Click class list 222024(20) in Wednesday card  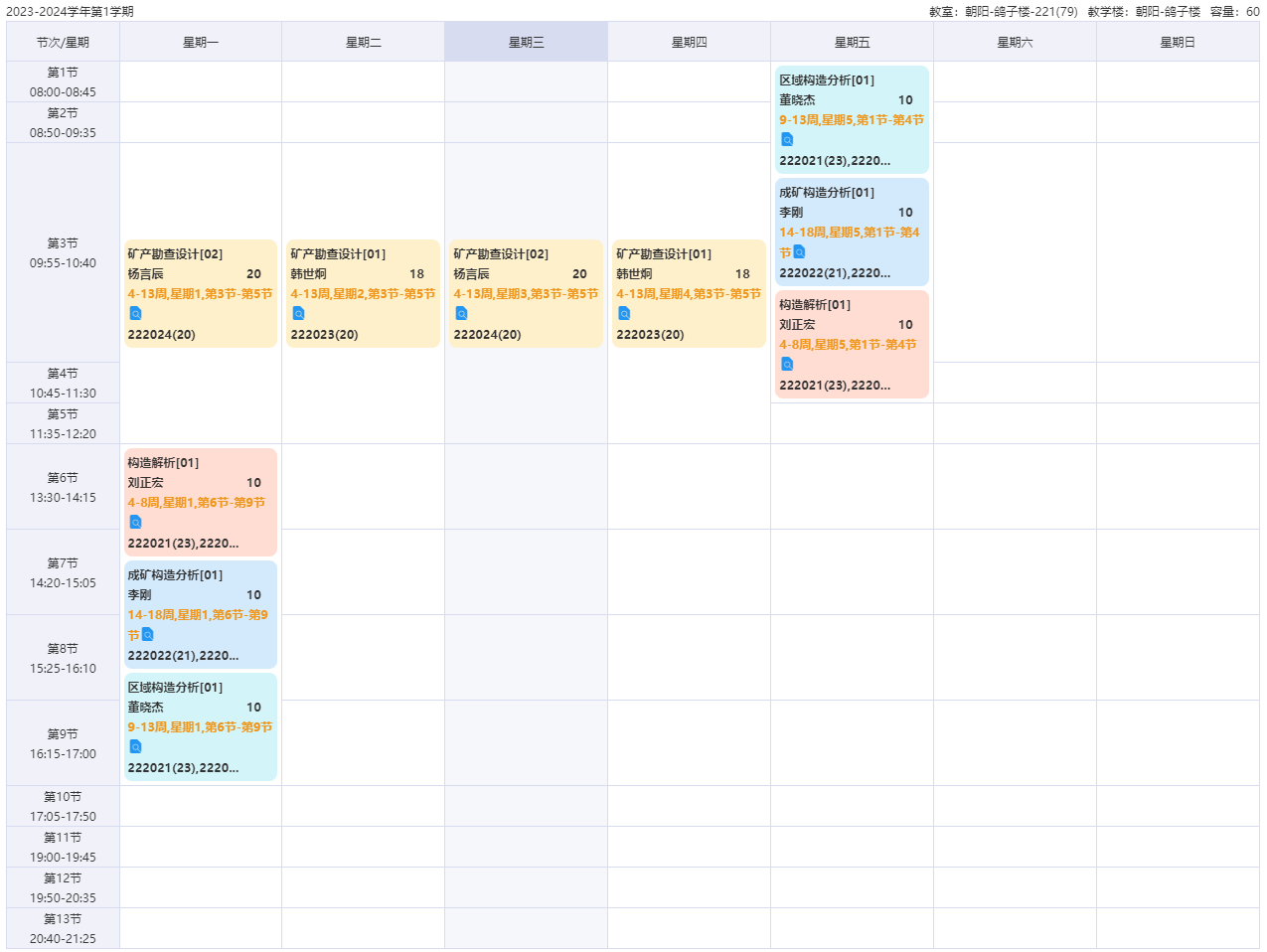[x=487, y=335]
